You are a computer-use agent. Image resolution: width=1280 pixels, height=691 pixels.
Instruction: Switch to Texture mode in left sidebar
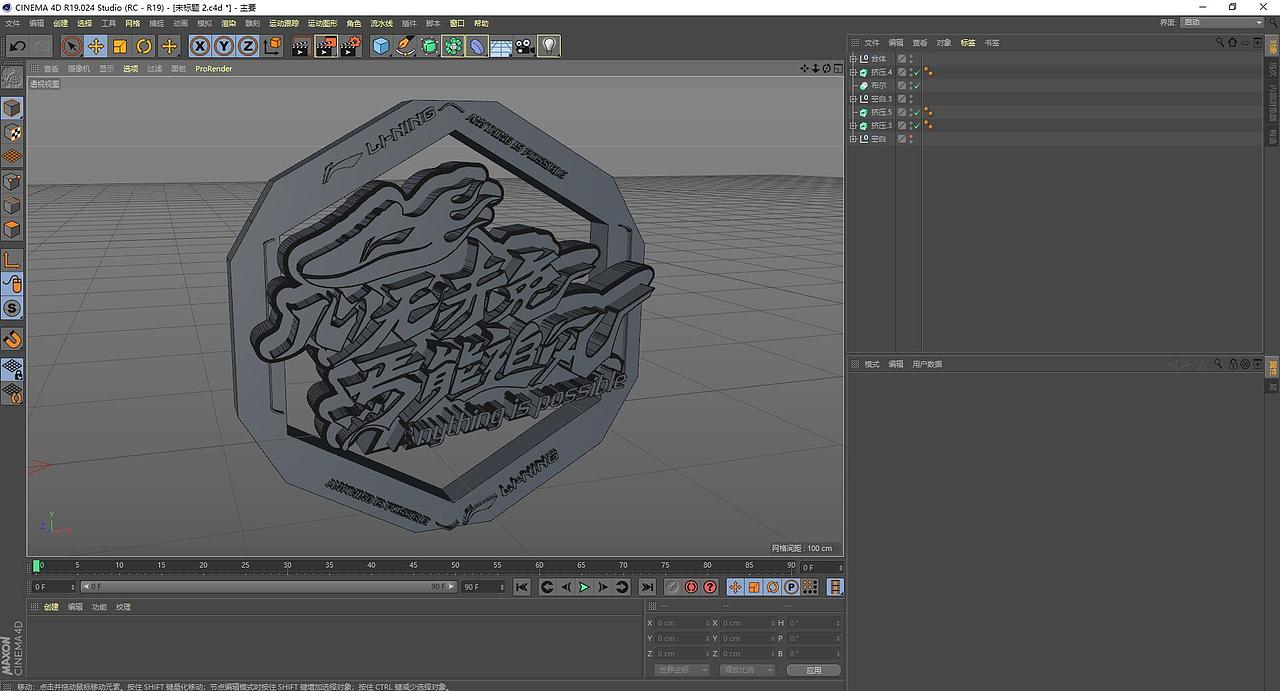coord(12,132)
